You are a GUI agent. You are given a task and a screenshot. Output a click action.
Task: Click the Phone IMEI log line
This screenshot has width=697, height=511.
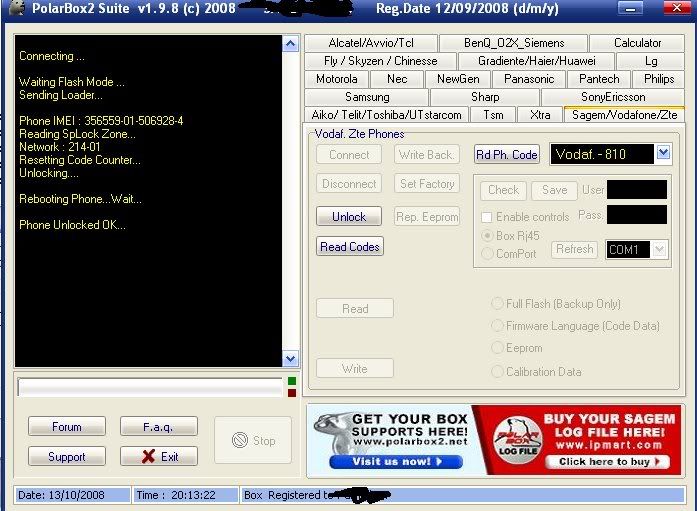pyautogui.click(x=101, y=121)
